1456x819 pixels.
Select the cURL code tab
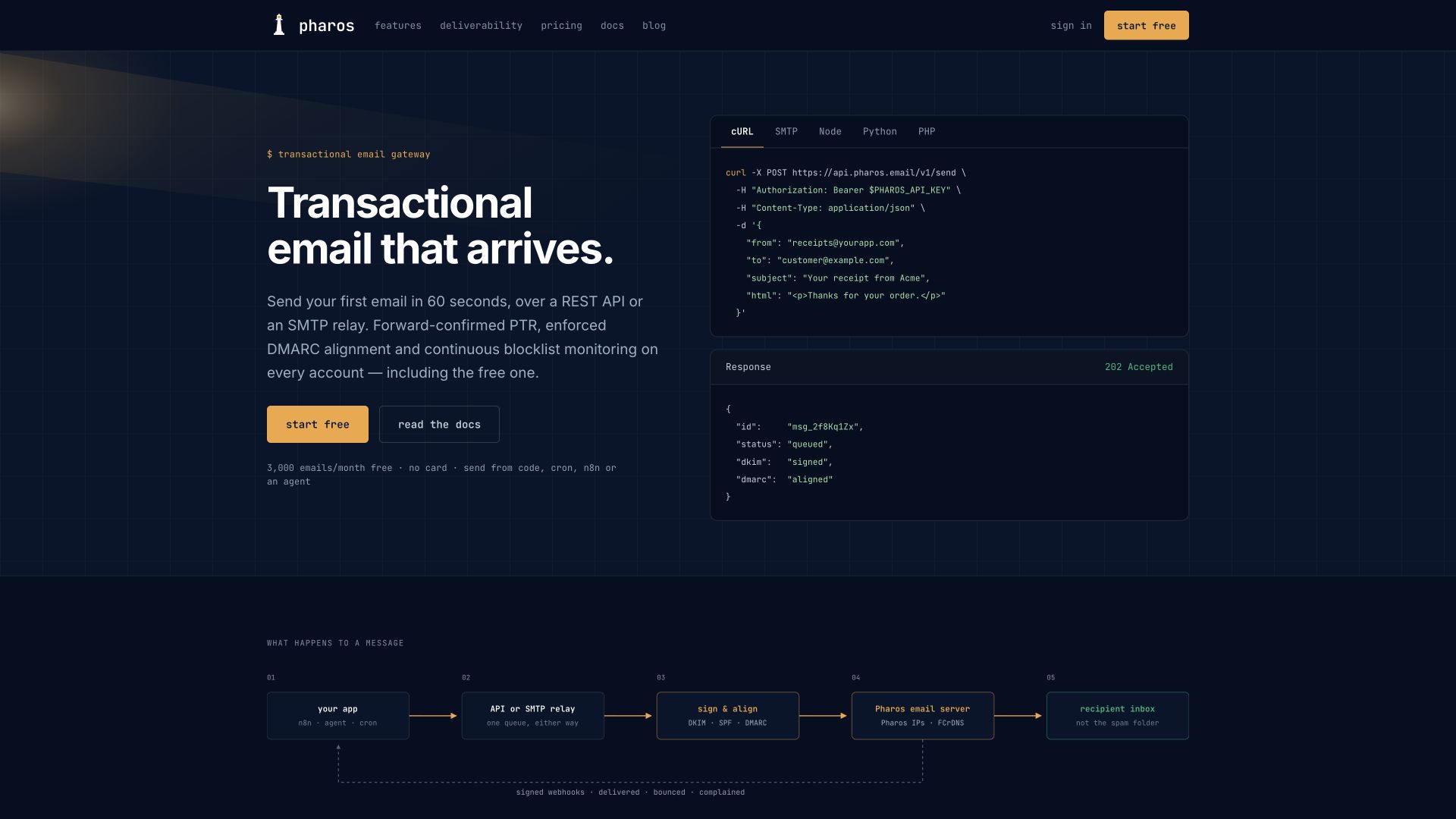(742, 132)
